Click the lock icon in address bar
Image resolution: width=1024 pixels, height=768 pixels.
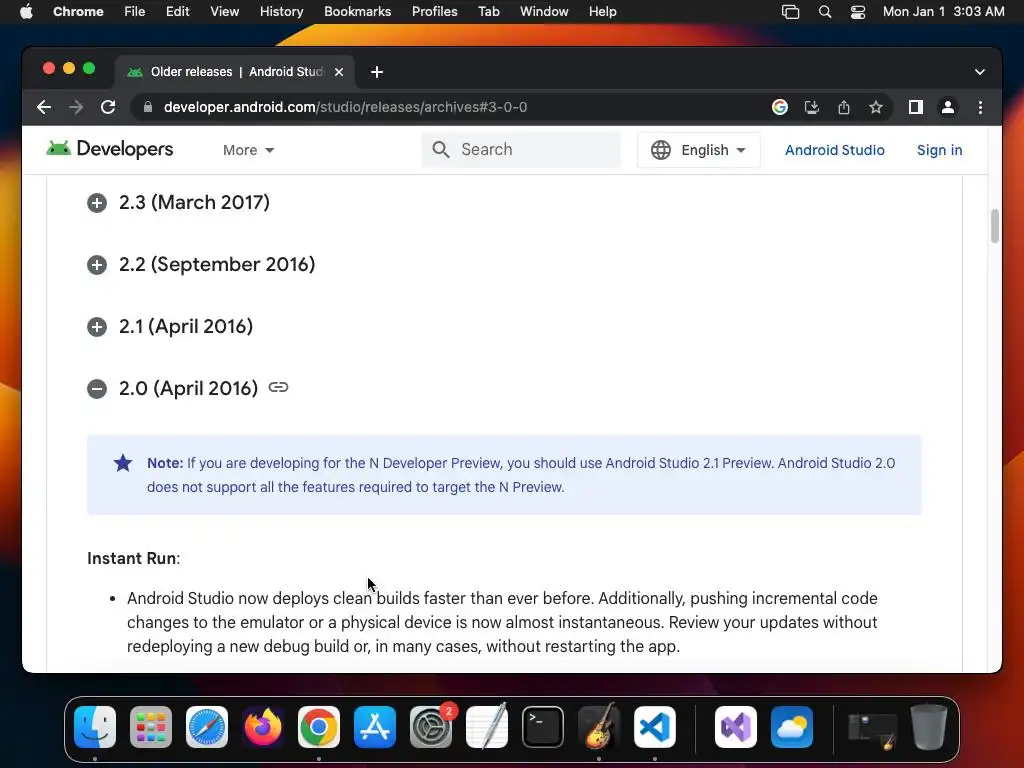148,107
